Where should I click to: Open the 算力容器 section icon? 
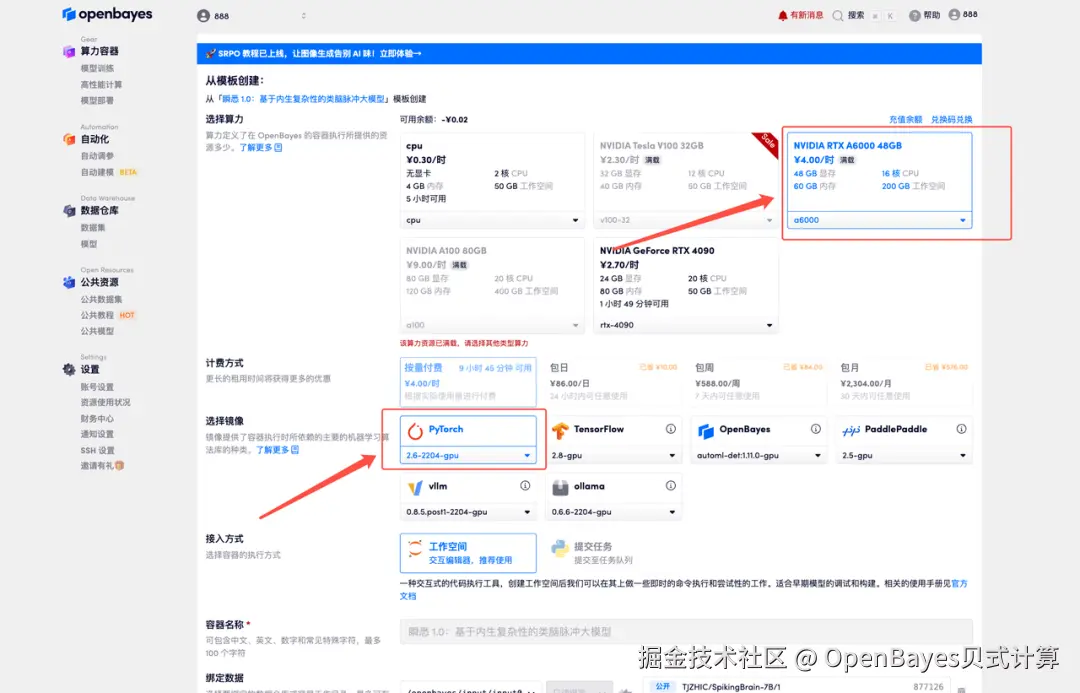[x=69, y=52]
